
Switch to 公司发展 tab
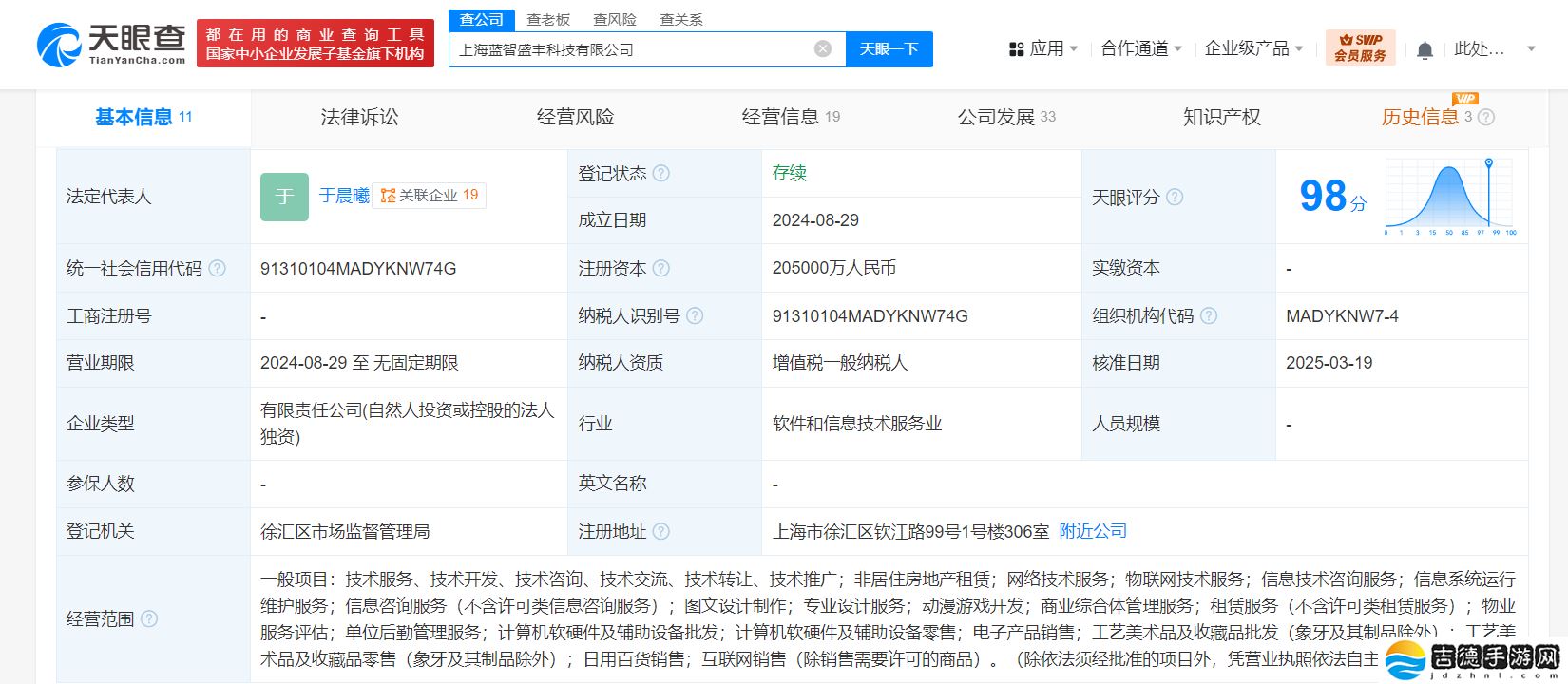pyautogui.click(x=1006, y=117)
